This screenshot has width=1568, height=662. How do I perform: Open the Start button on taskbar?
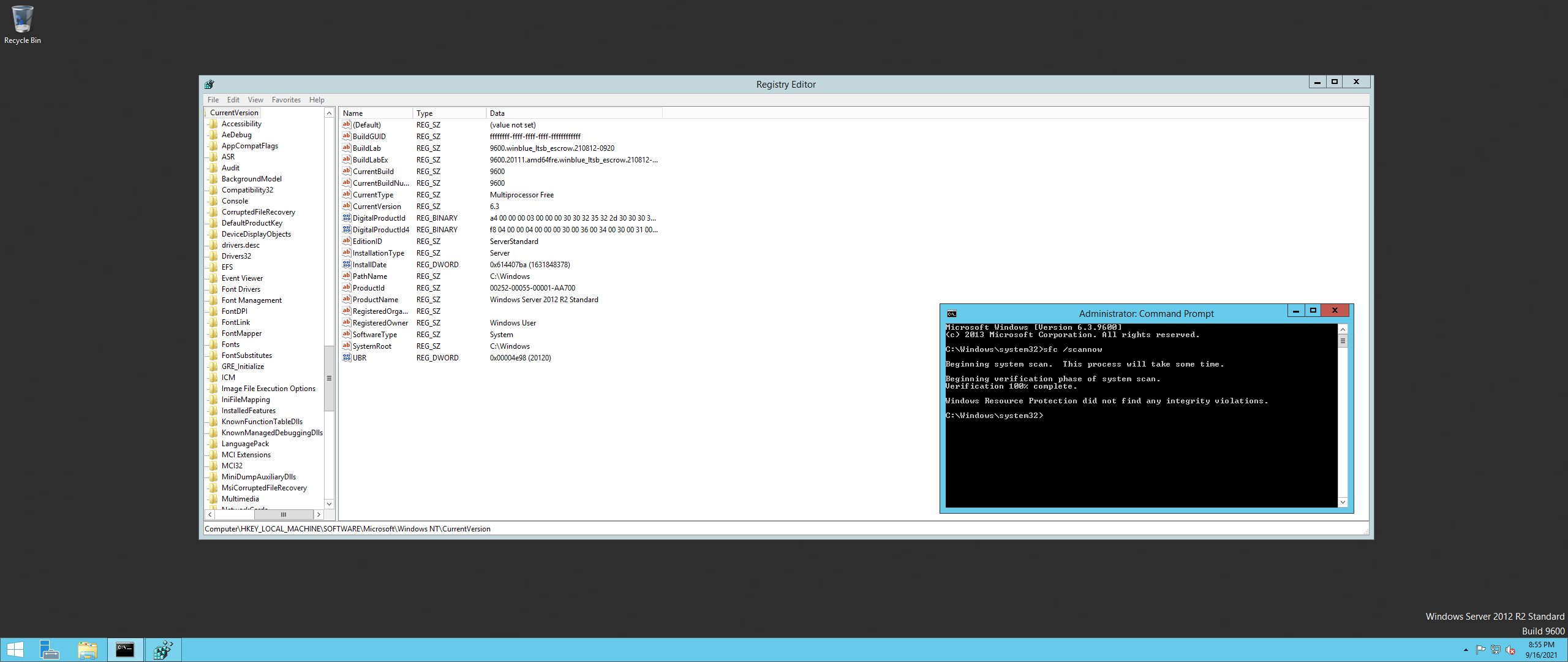point(15,650)
